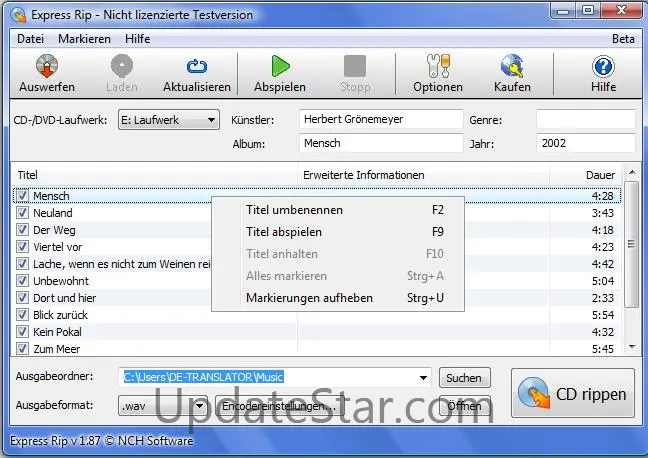Click the Album field Mensch
The height and width of the screenshot is (458, 648).
(x=381, y=143)
